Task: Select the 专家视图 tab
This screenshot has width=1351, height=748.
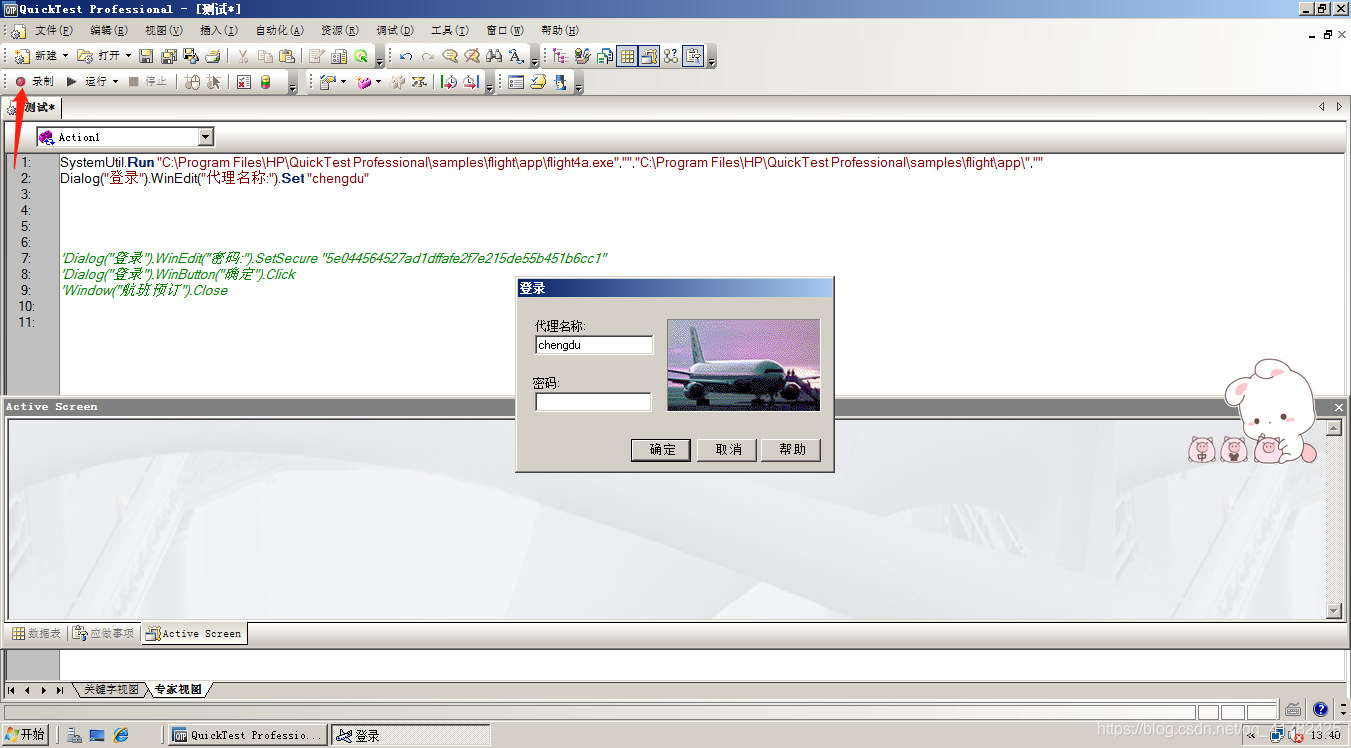Action: 178,690
